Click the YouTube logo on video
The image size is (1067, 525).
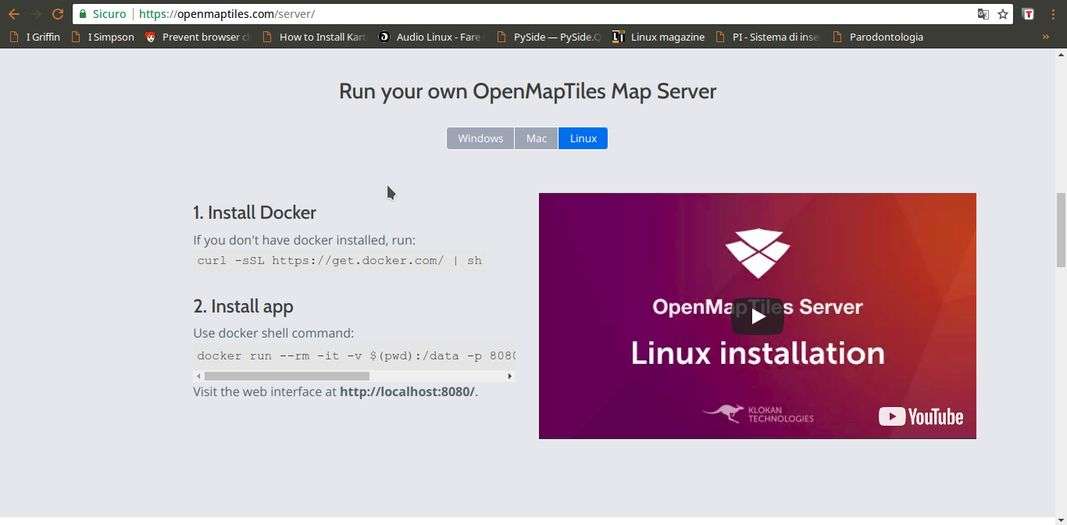921,417
